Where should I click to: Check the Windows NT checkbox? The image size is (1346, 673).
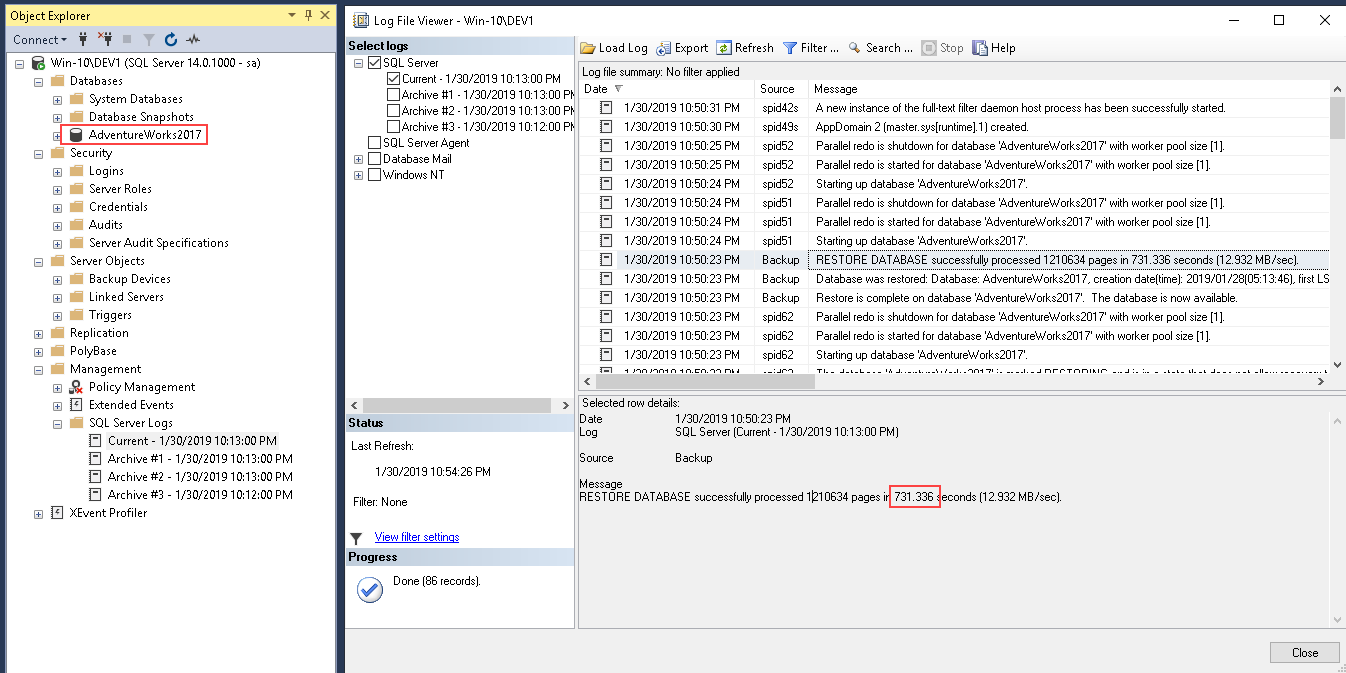click(375, 175)
